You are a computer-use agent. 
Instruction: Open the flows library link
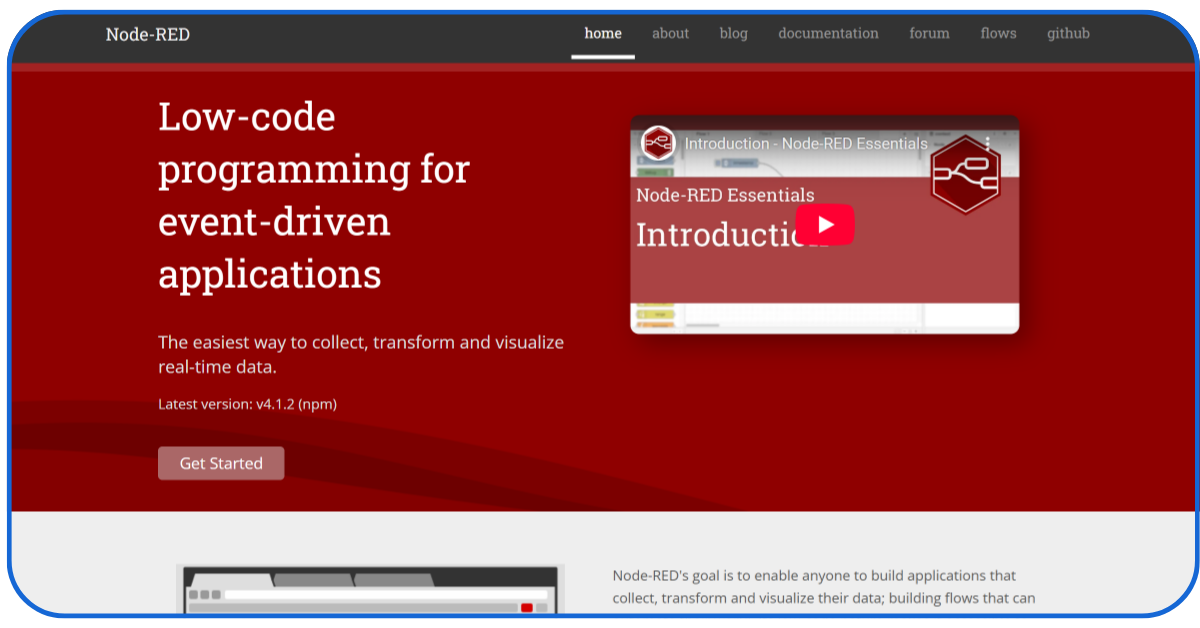997,33
